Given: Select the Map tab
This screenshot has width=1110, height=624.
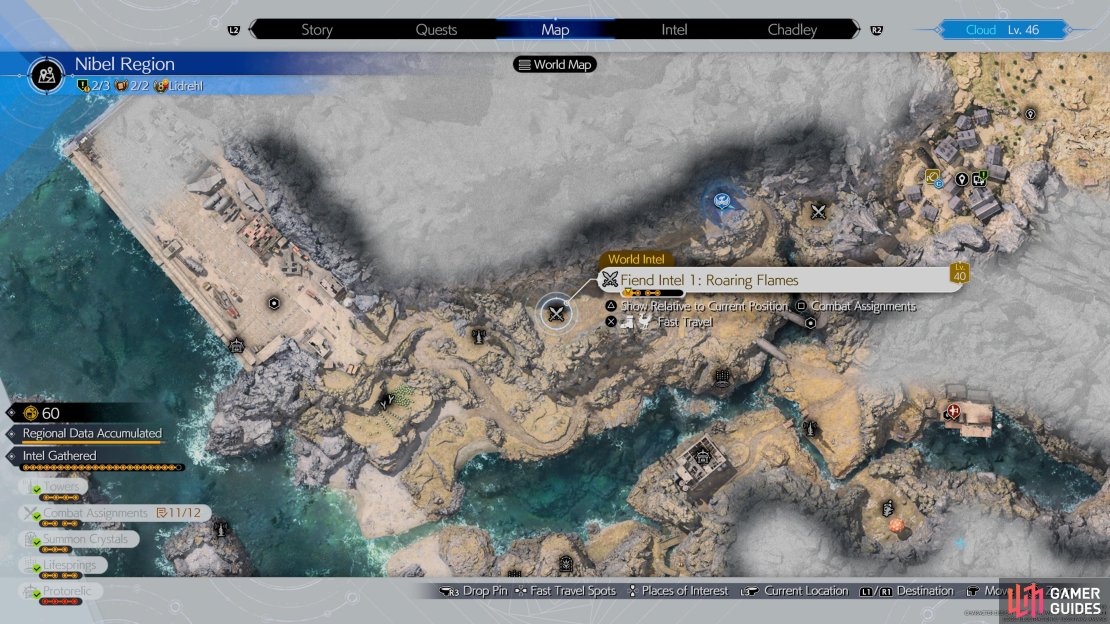Looking at the screenshot, I should tap(555, 30).
